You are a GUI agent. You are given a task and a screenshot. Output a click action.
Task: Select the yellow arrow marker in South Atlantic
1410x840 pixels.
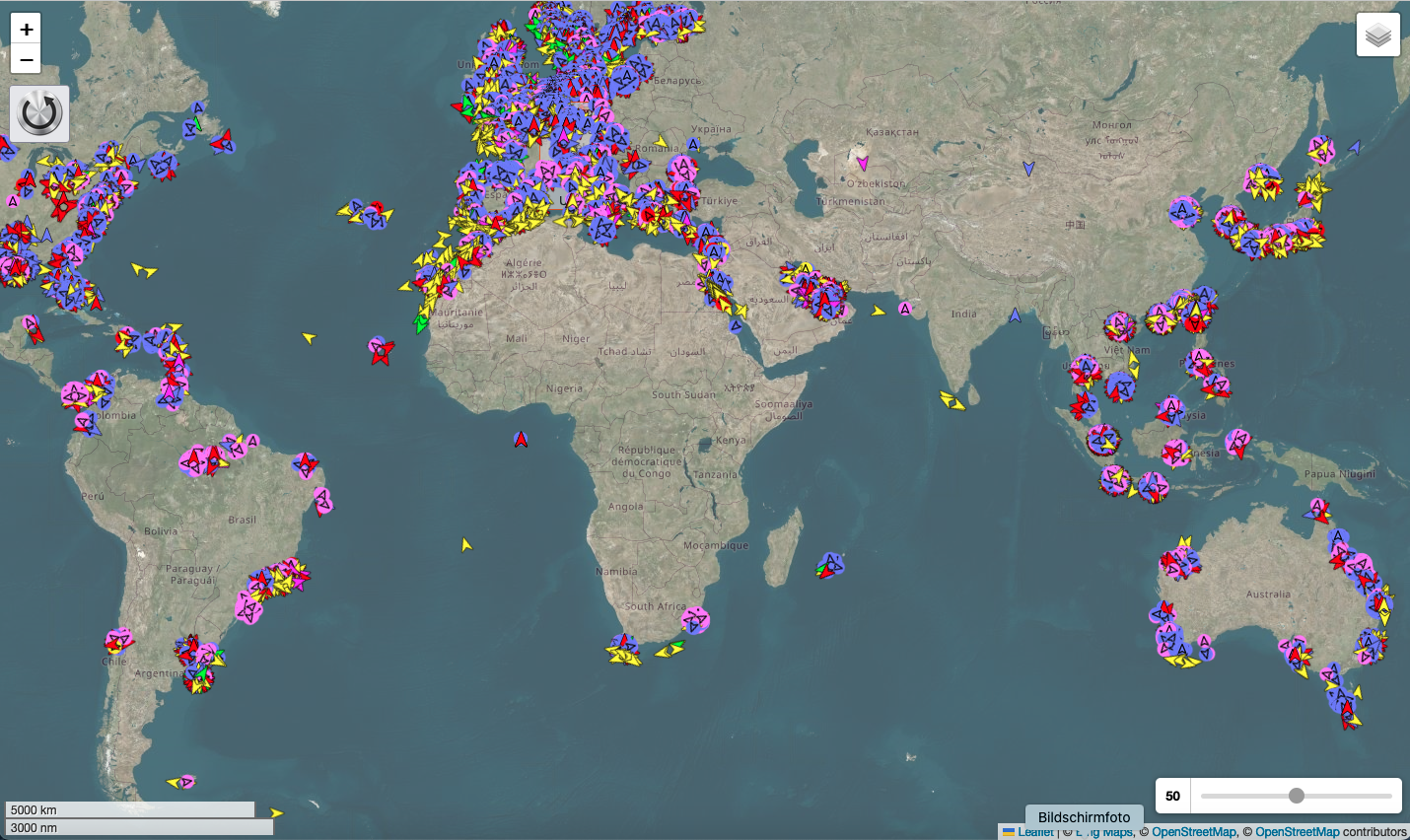pos(466,544)
